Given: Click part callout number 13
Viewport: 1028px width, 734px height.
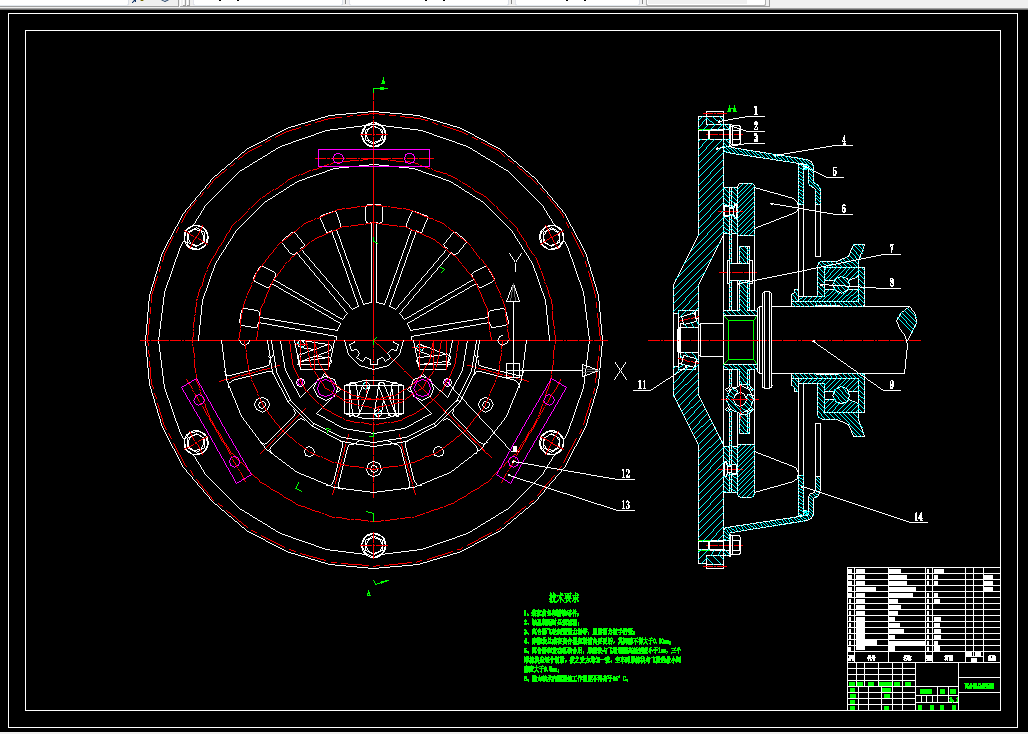Looking at the screenshot, I should tap(625, 505).
